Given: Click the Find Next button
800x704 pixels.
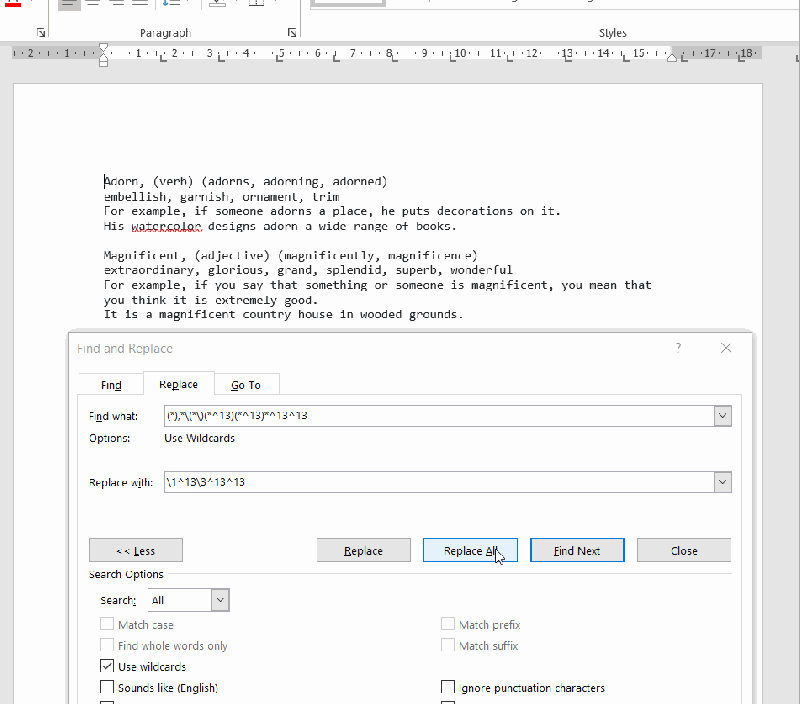Looking at the screenshot, I should point(577,549).
